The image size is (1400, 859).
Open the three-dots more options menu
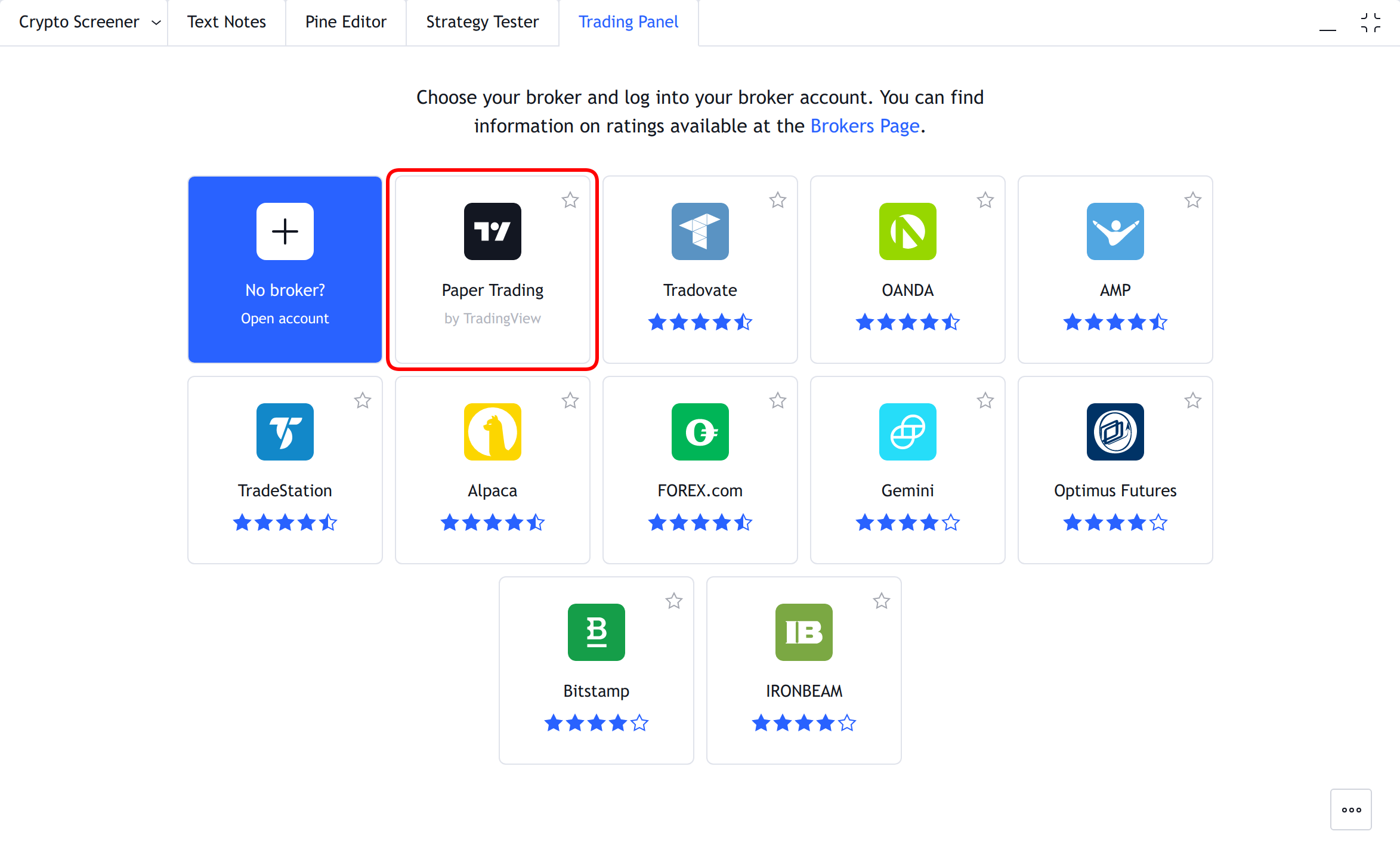pos(1351,809)
